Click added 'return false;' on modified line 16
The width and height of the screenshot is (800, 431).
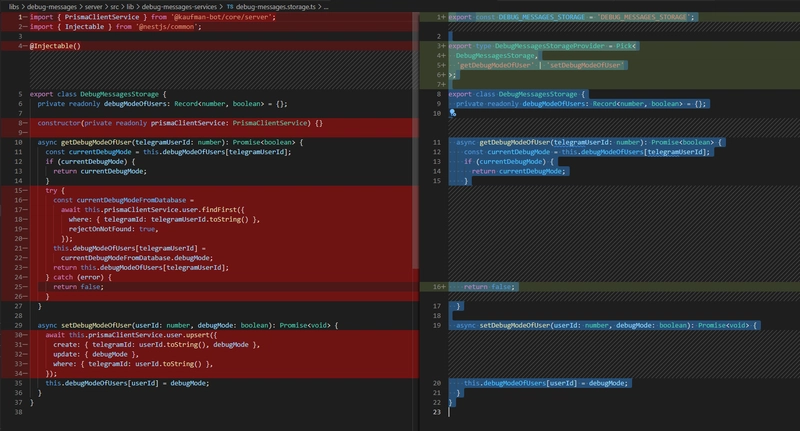(489, 287)
